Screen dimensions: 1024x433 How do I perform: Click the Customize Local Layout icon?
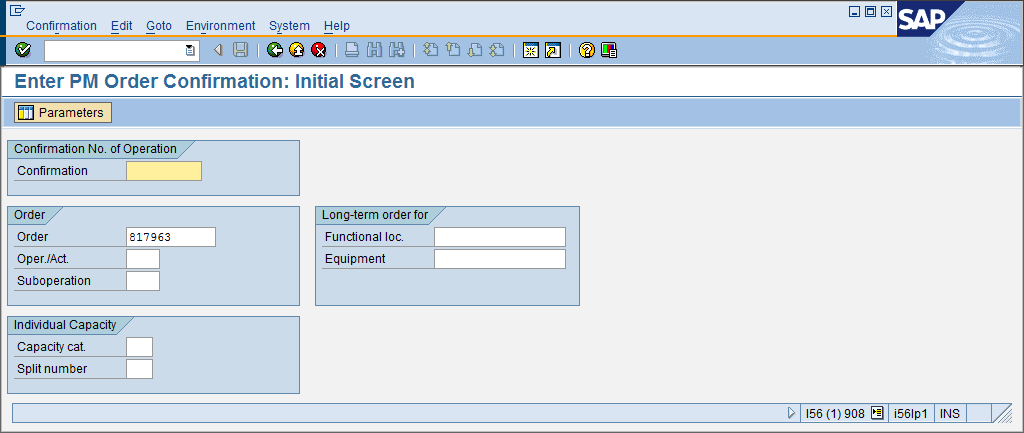tap(609, 50)
